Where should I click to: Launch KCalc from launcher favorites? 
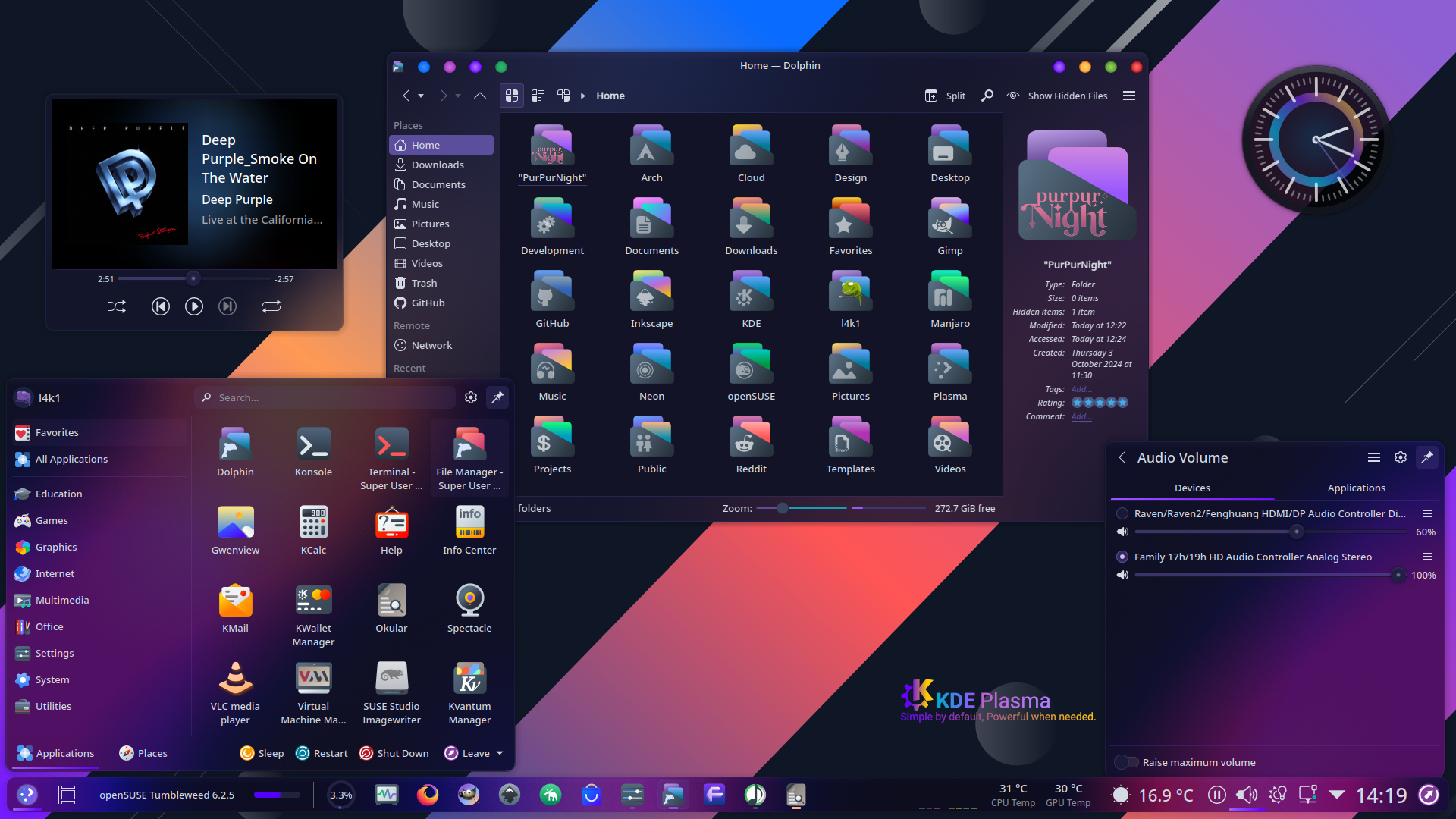point(313,530)
